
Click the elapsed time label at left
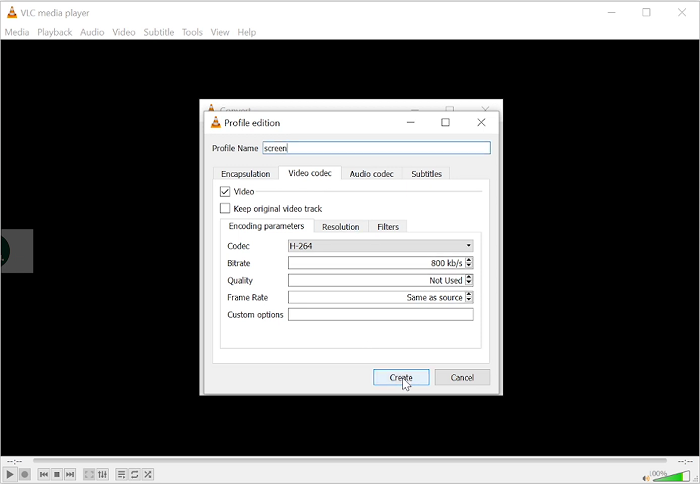(15, 461)
